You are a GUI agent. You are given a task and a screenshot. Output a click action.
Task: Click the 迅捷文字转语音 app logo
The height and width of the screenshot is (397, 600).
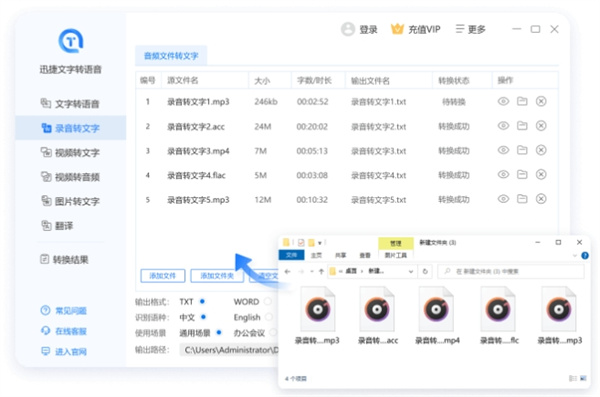click(x=71, y=41)
